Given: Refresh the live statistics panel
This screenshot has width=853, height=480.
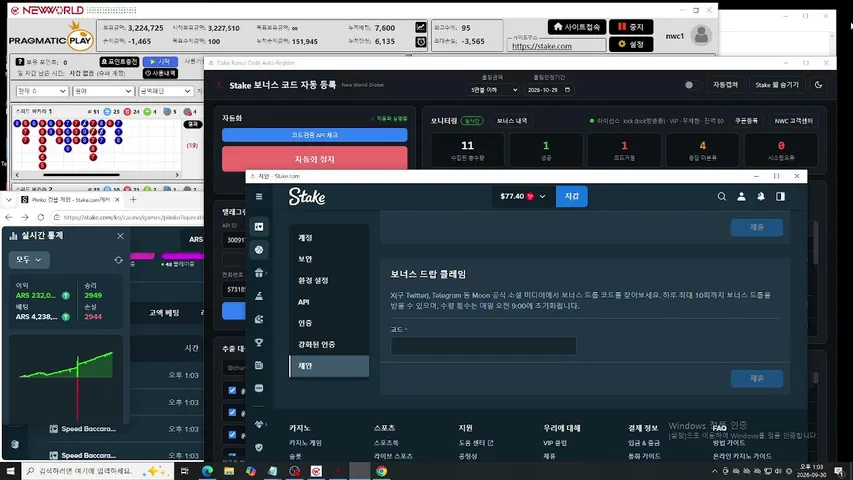Looking at the screenshot, I should coord(118,260).
